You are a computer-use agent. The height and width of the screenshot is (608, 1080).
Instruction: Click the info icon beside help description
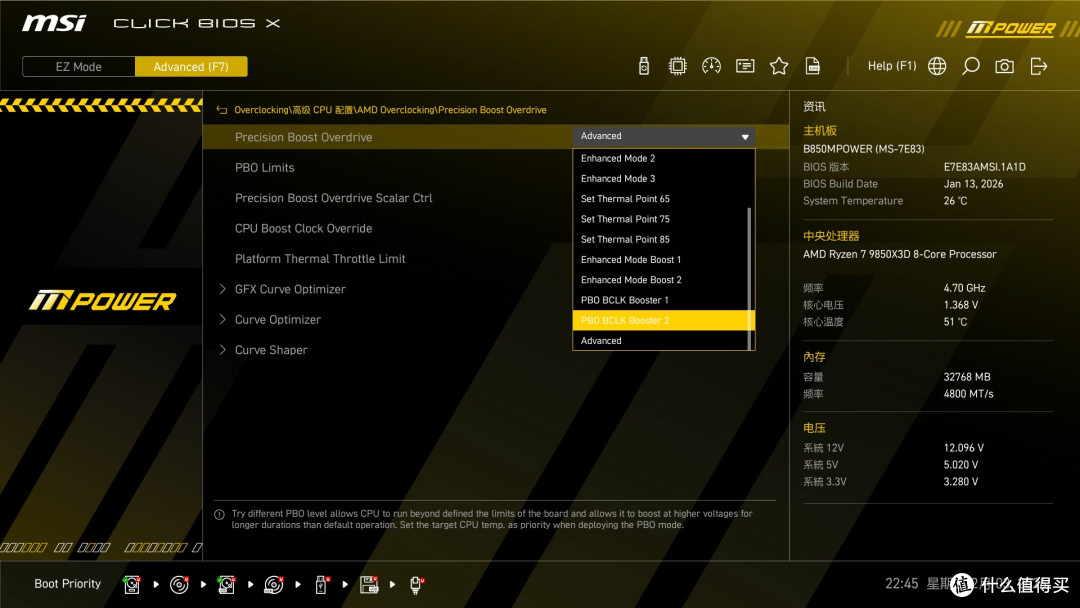pos(219,514)
